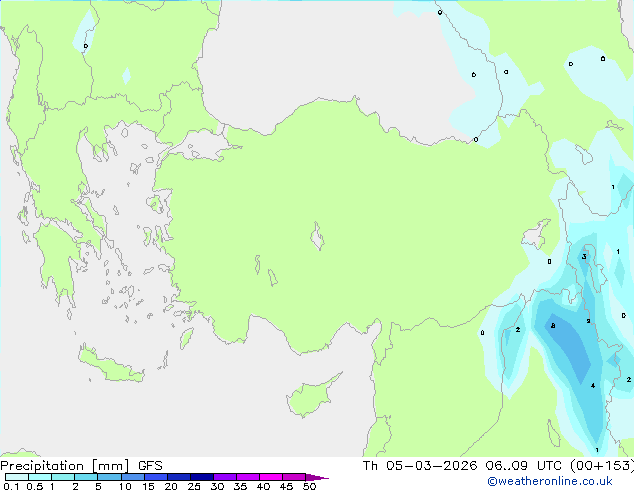Click the 40–45 mm magenta legend swatch
The width and height of the screenshot is (634, 490).
point(271,477)
